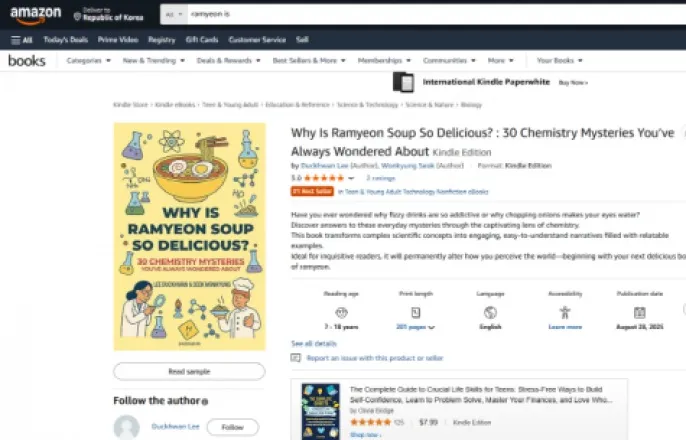Expand the 205 pages print length chevron

click(x=431, y=327)
